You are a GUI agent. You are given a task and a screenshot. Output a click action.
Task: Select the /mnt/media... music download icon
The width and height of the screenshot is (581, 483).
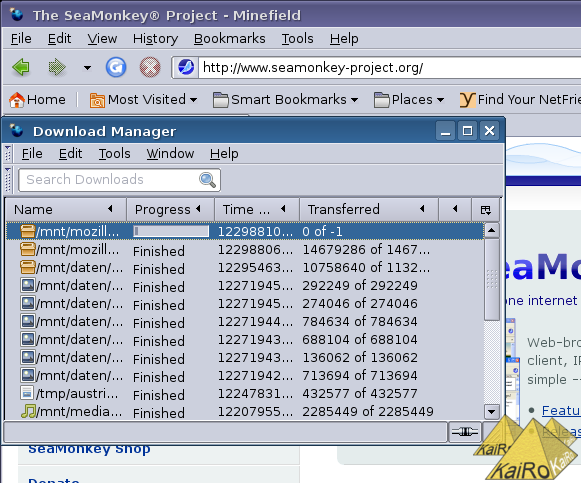[28, 411]
